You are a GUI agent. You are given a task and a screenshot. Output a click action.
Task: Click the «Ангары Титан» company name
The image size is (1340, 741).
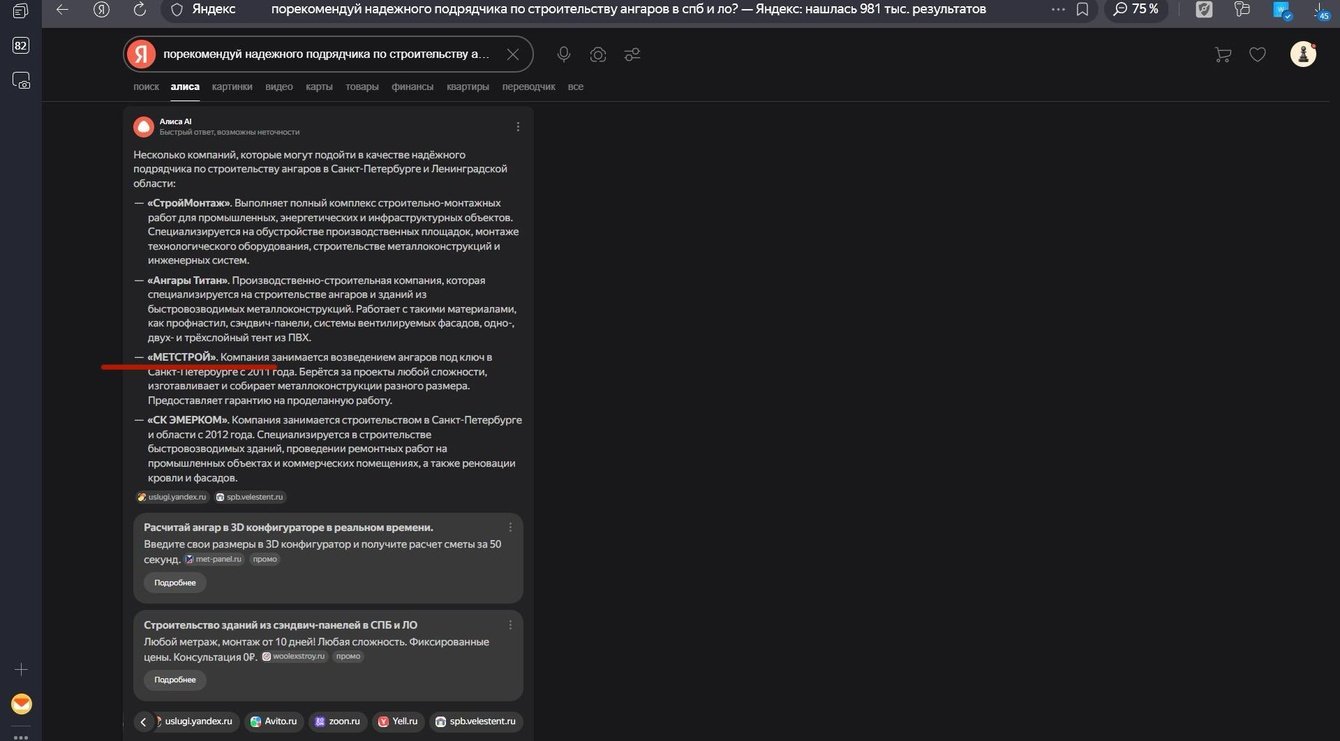coord(188,280)
